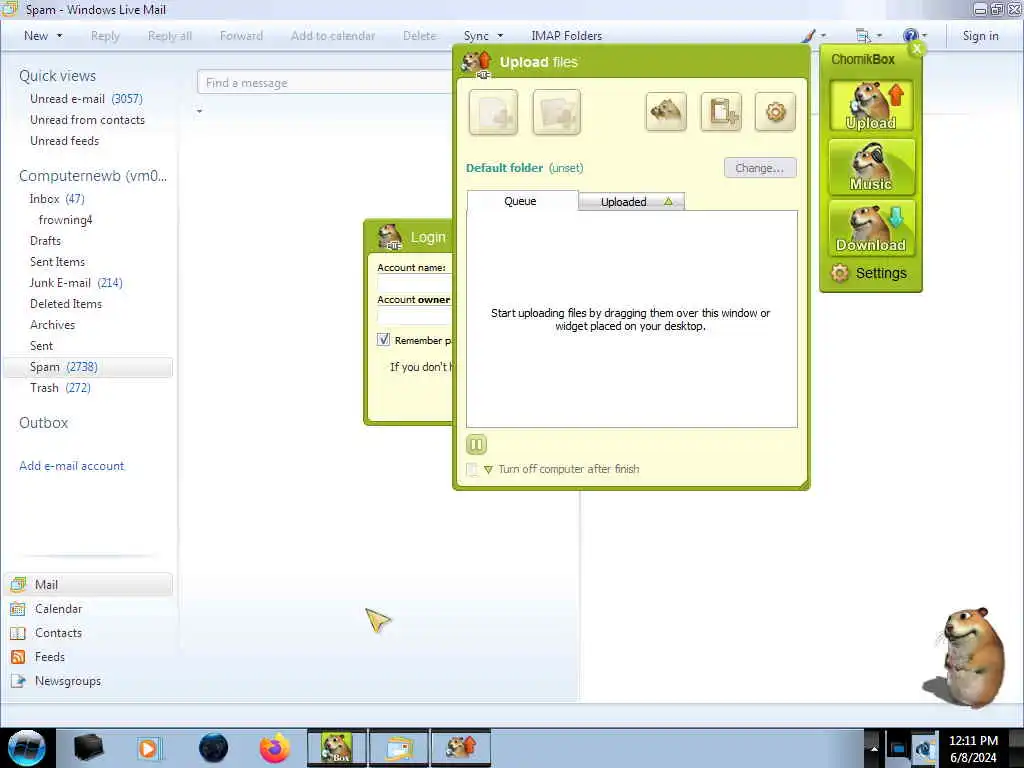This screenshot has height=768, width=1024.
Task: Open Firefox from the taskbar
Action: coord(274,748)
